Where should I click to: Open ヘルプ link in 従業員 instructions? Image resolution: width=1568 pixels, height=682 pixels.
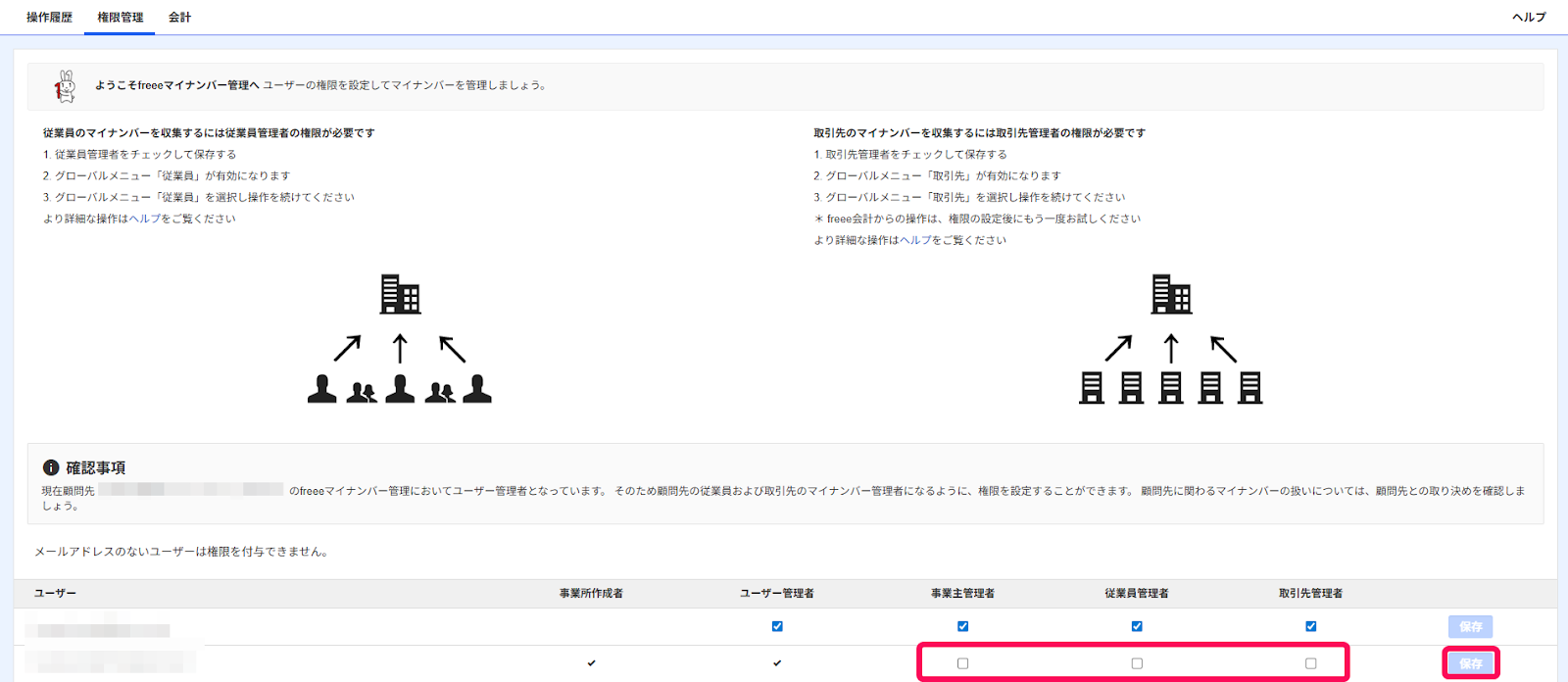(144, 219)
